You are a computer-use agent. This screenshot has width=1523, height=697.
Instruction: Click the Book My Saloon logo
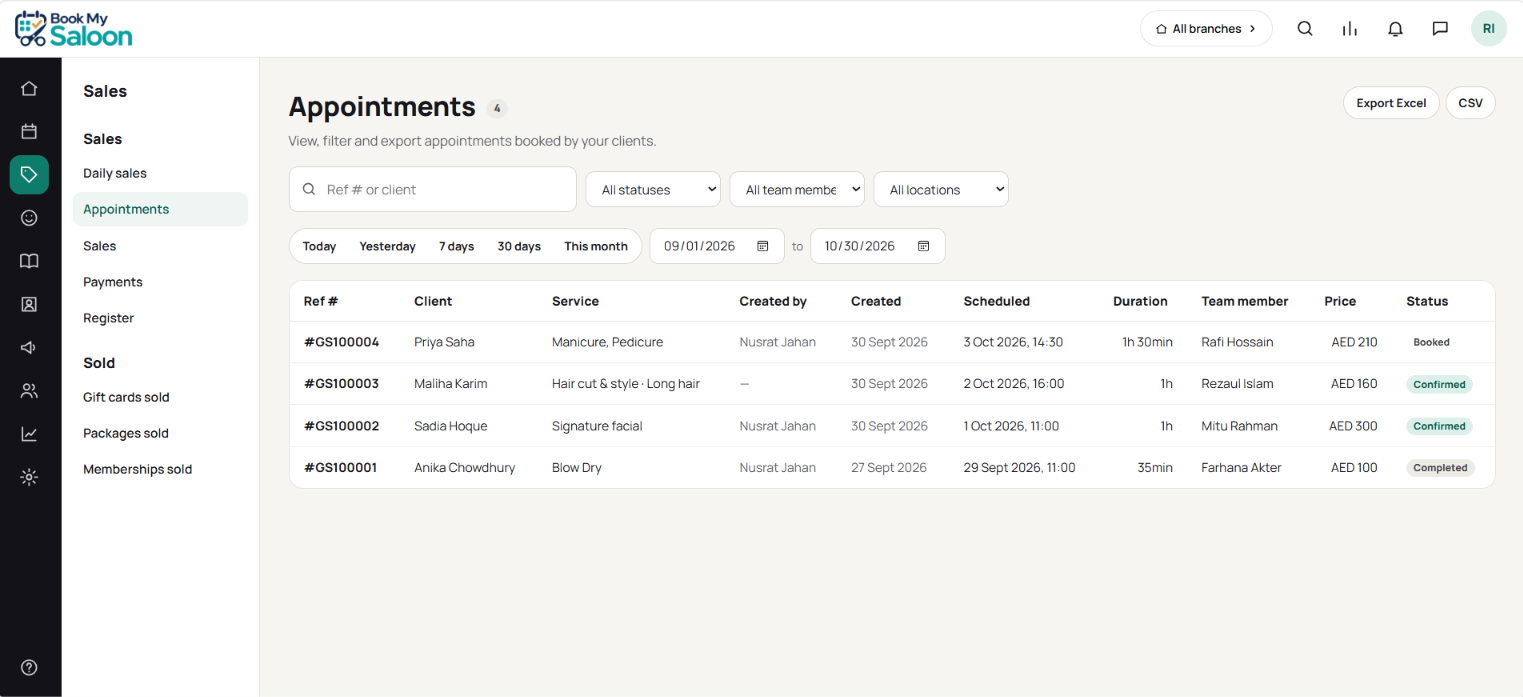click(73, 29)
